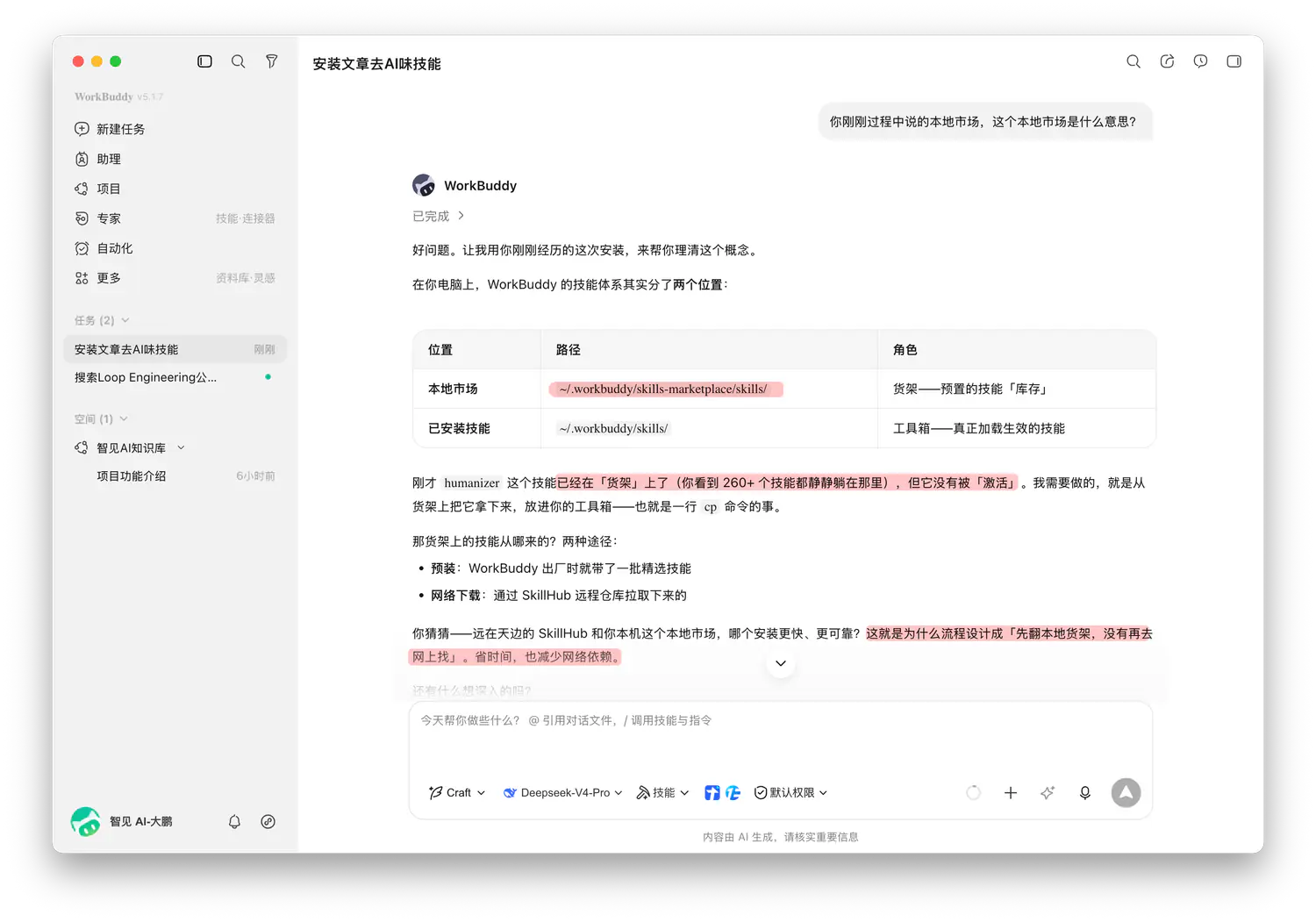This screenshot has width=1316, height=922.
Task: Open the 自动化 automation section
Action: [104, 248]
